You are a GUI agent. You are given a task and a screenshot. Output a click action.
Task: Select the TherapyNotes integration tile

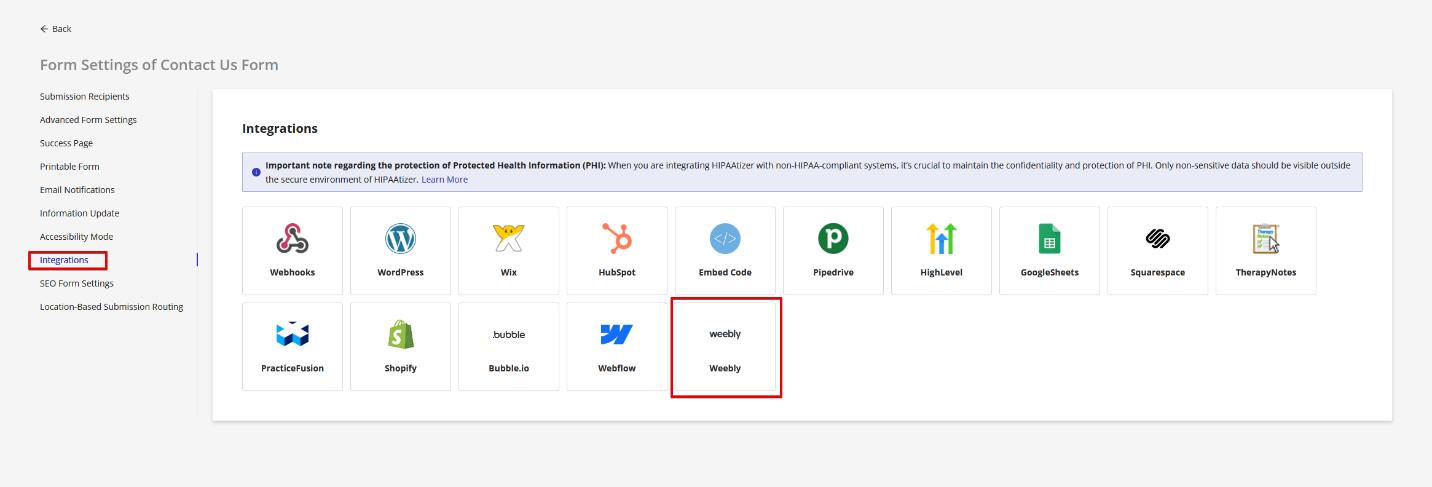(1265, 250)
